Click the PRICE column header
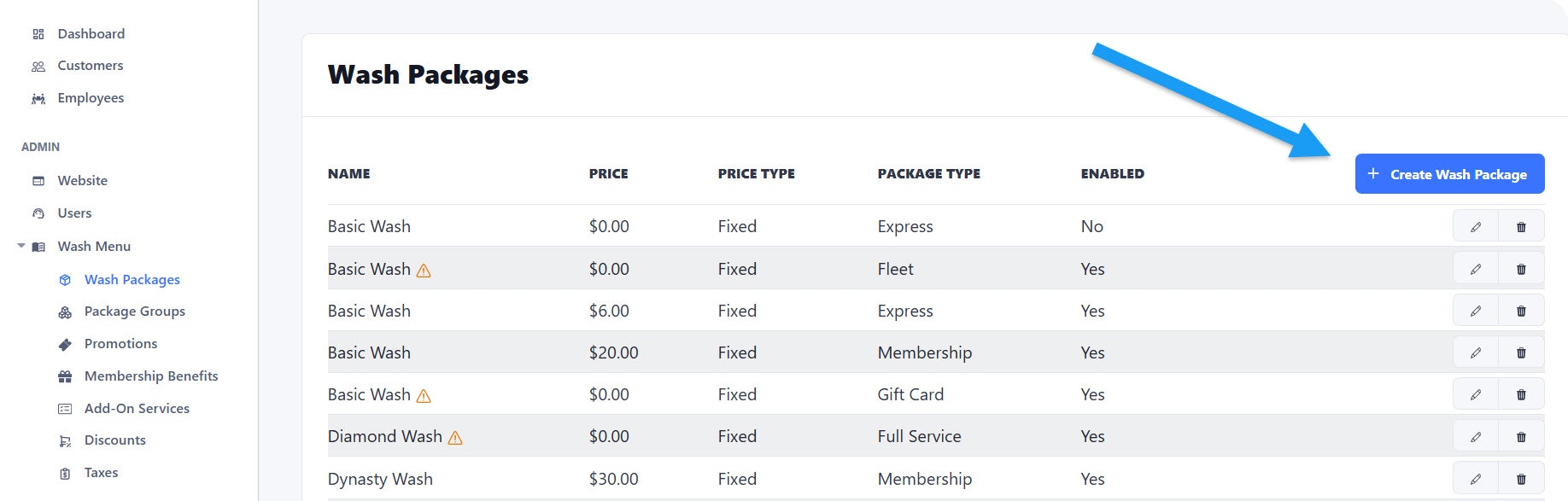The image size is (1568, 501). coord(608,174)
